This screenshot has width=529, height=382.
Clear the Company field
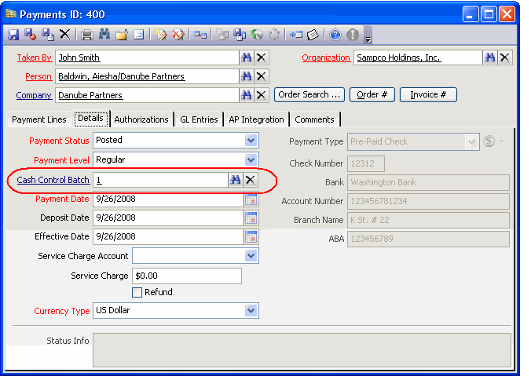pyautogui.click(x=261, y=95)
